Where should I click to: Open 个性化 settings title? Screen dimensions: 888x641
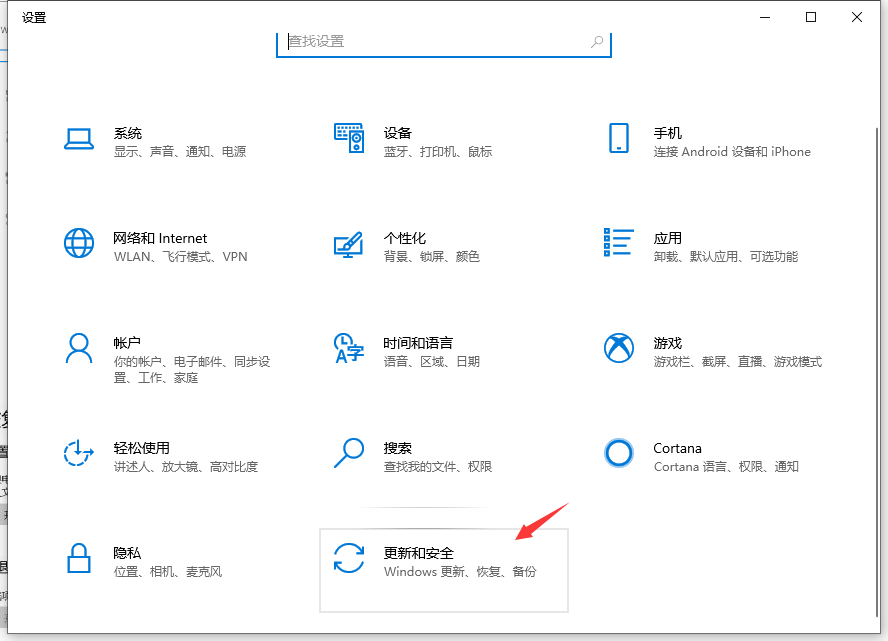pos(404,238)
